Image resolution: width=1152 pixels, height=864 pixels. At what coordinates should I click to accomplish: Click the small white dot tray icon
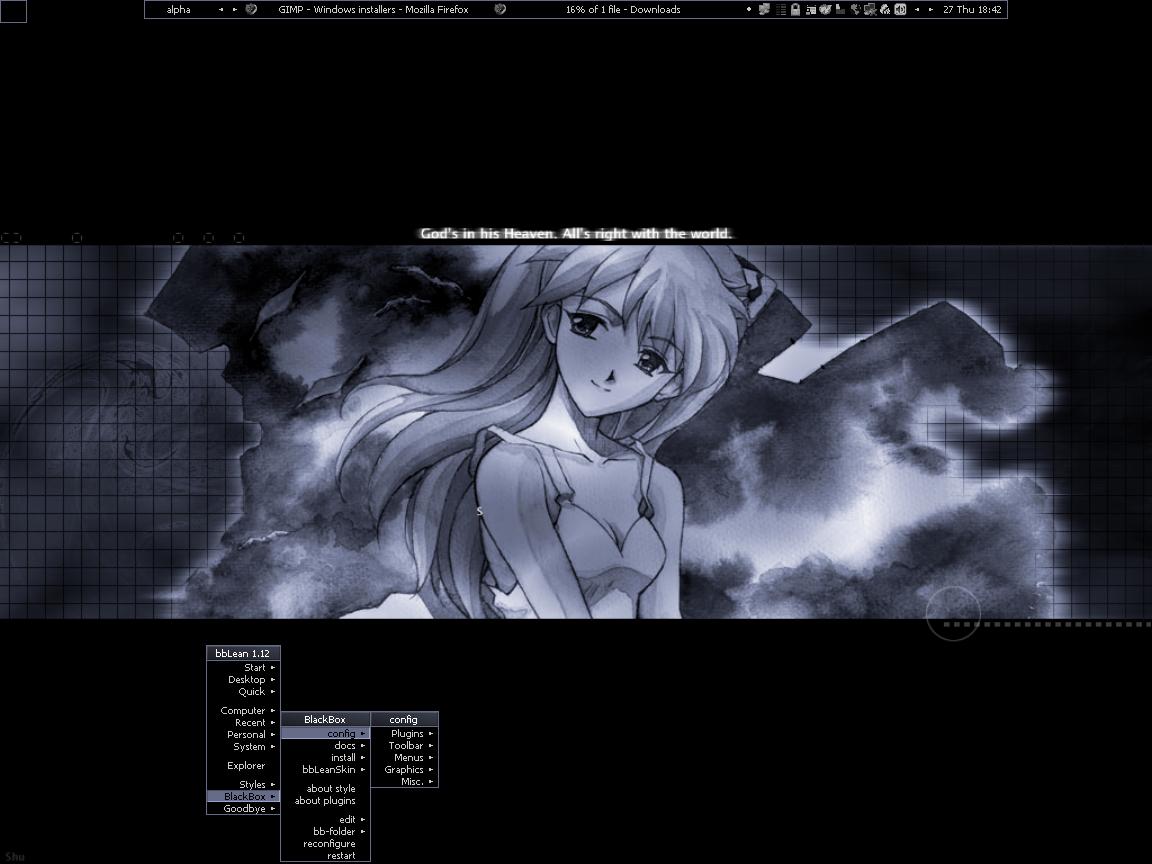[749, 10]
